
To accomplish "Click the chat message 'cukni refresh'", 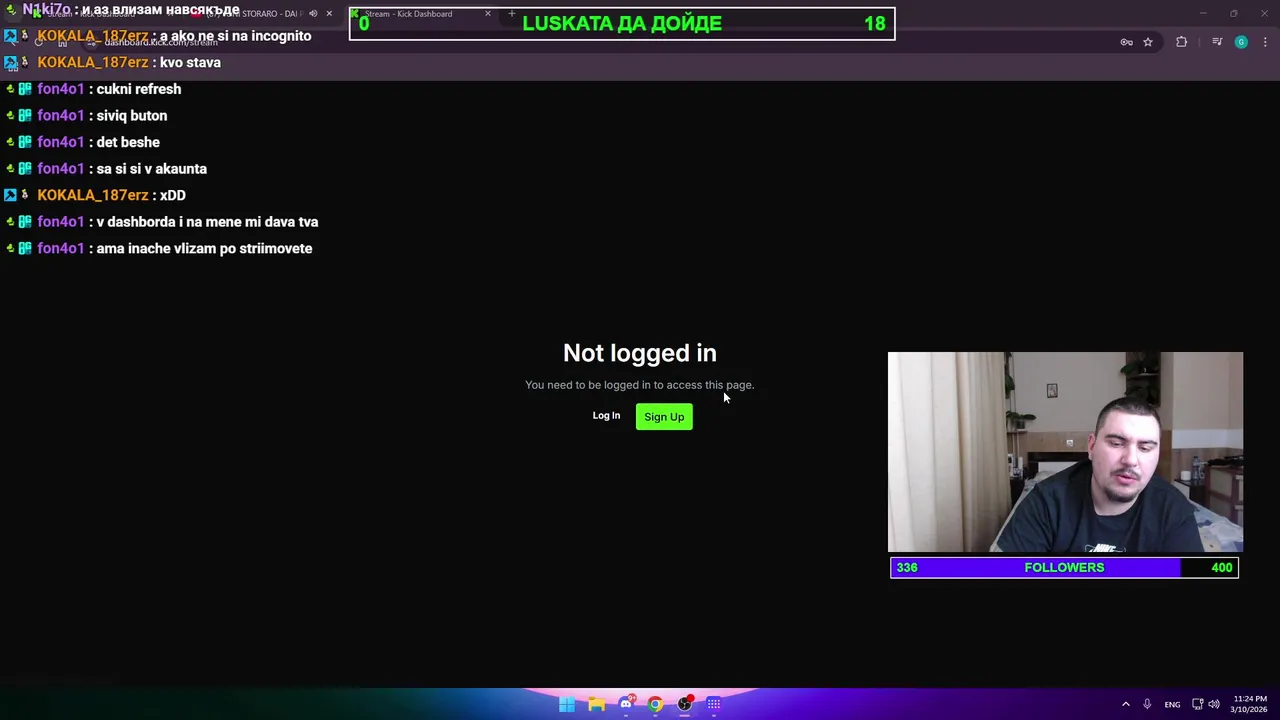I will point(139,89).
